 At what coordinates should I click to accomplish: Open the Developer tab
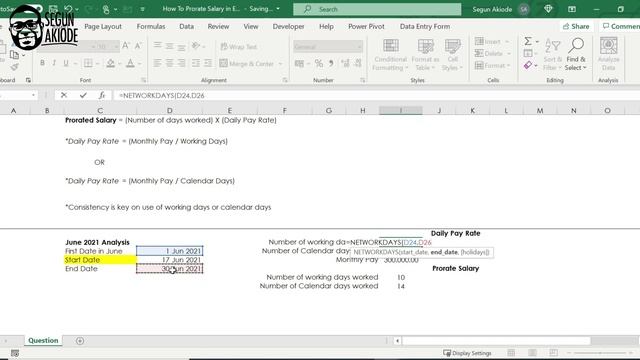coord(288,26)
